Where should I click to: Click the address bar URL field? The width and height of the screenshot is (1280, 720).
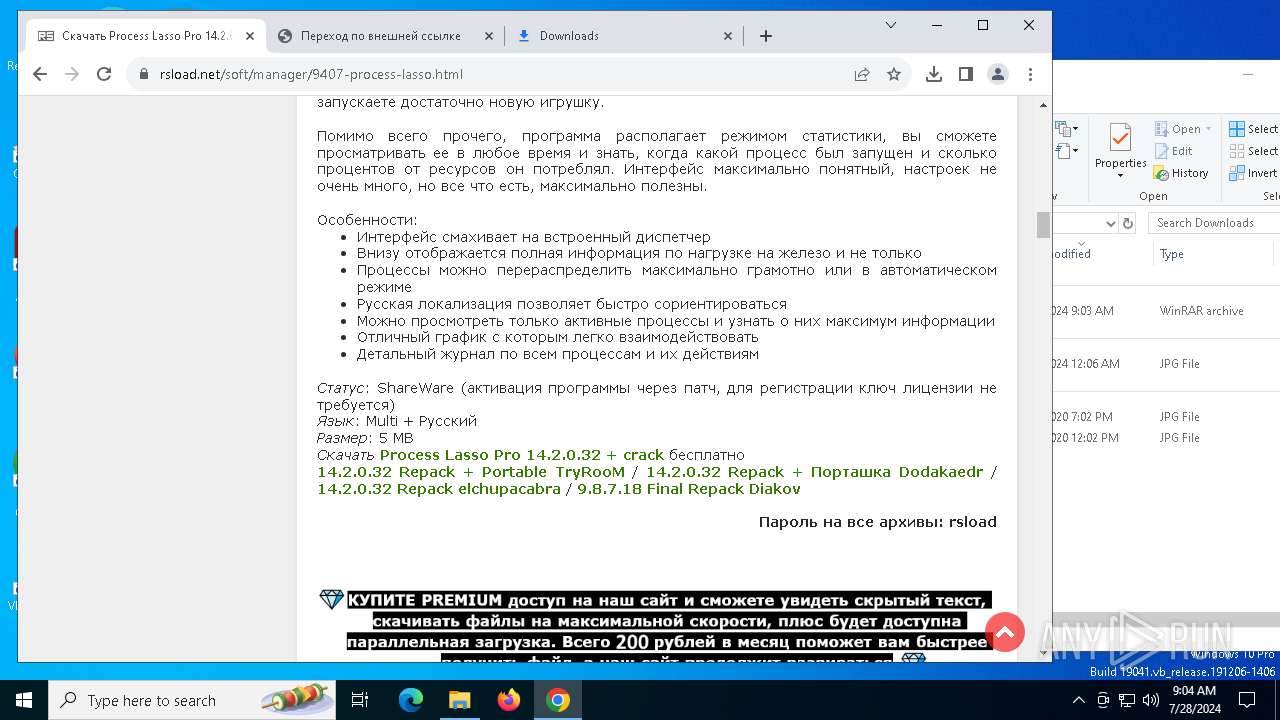pos(500,74)
